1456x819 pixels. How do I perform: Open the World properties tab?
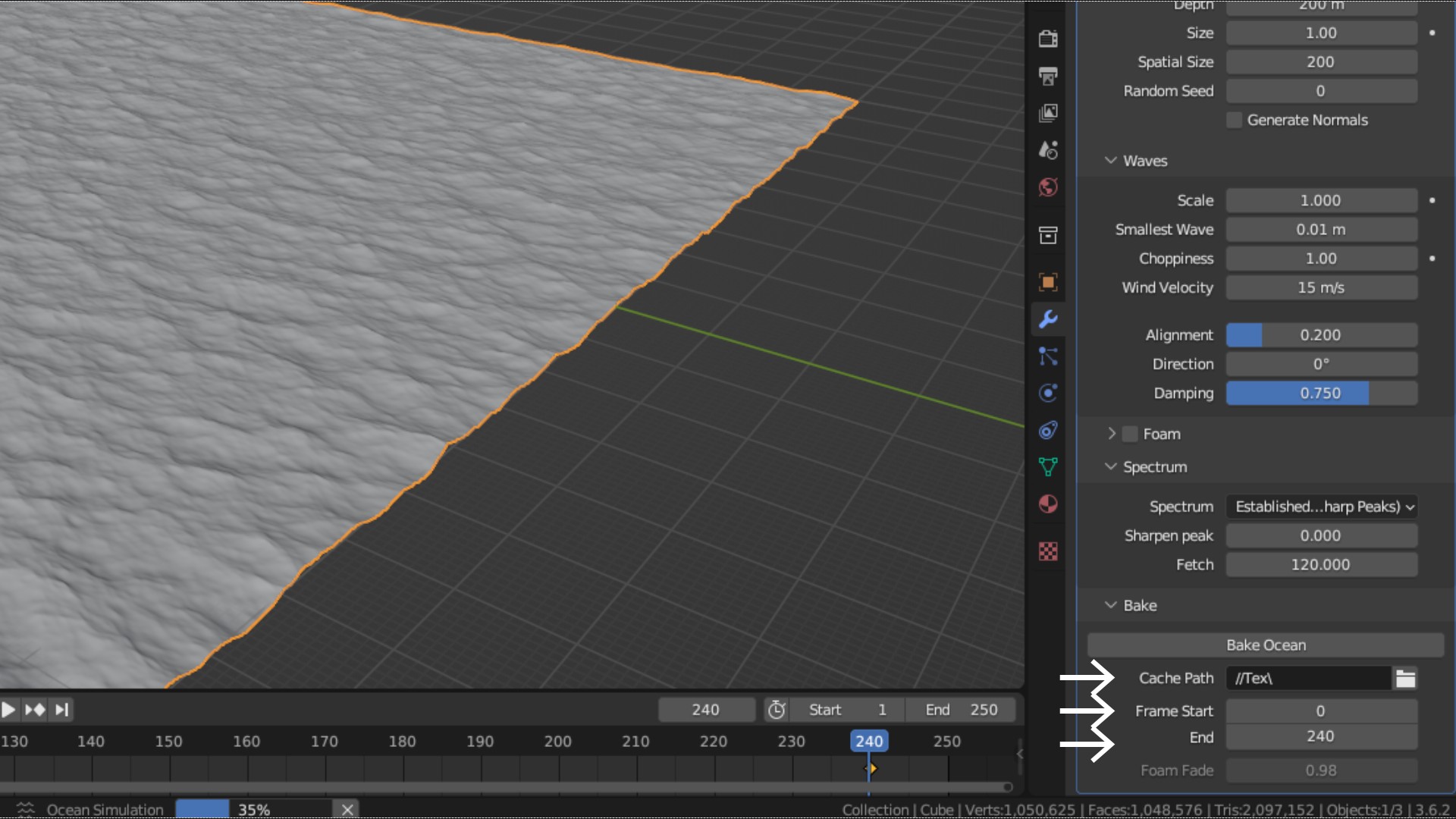click(1048, 187)
